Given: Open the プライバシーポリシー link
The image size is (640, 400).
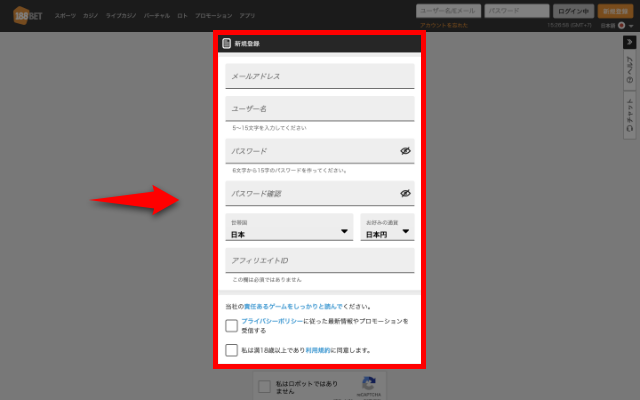Looking at the screenshot, I should pos(275,321).
